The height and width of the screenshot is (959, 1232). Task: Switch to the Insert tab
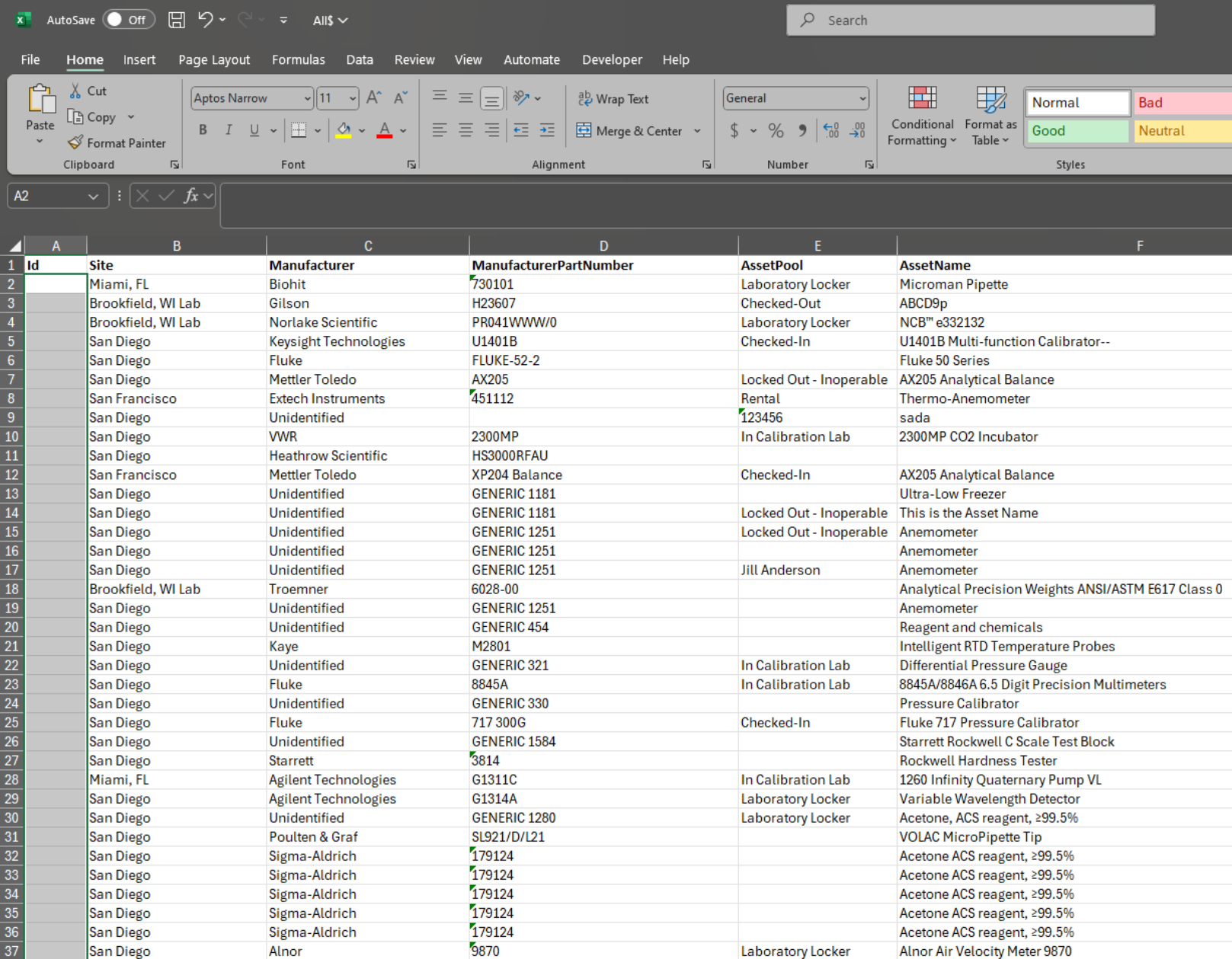click(139, 59)
